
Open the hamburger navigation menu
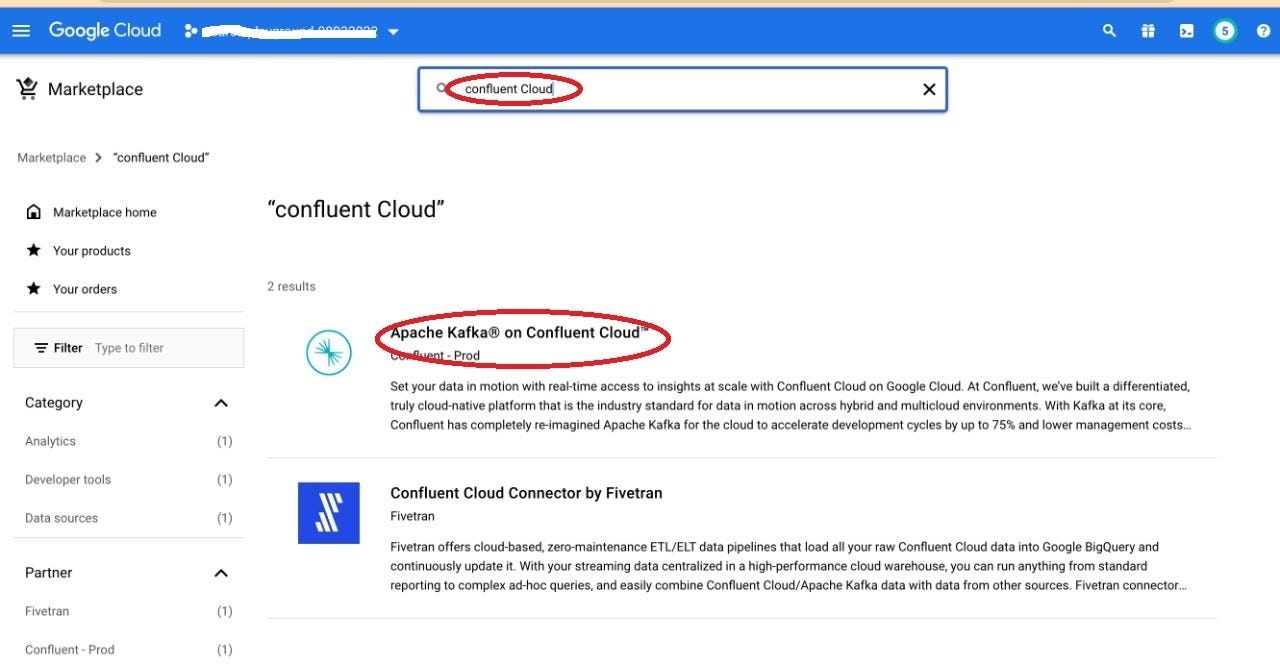tap(21, 31)
